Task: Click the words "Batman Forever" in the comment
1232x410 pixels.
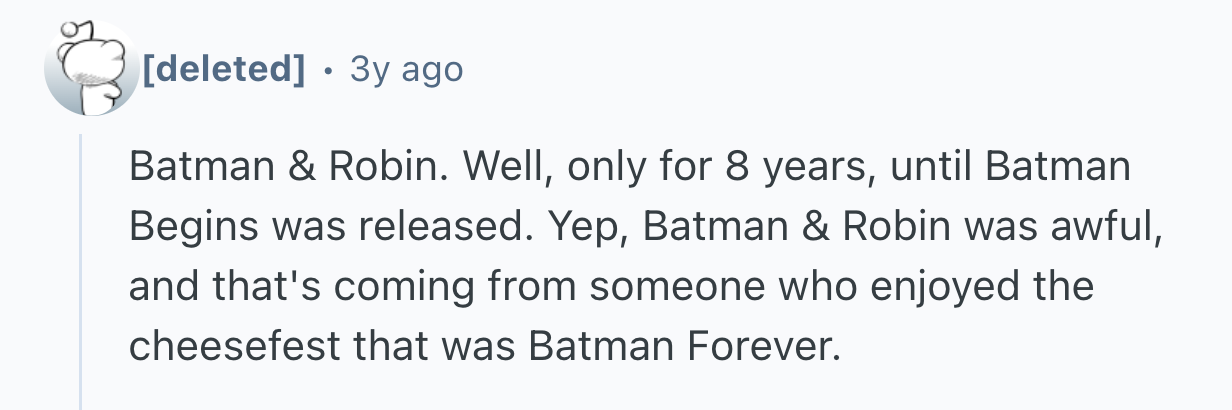Action: pos(679,347)
